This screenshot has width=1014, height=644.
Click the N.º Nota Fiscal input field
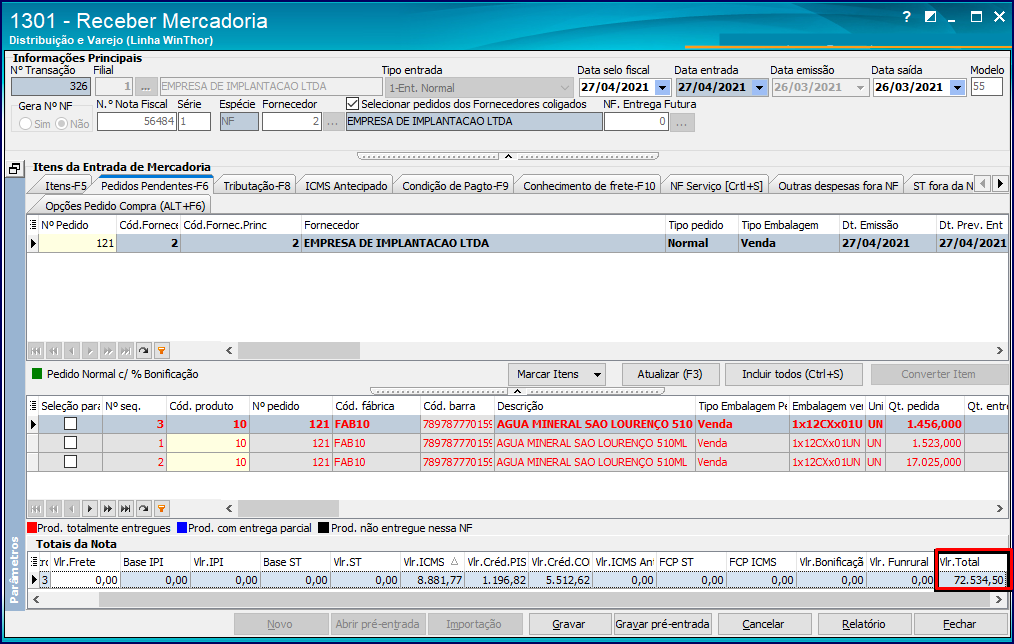[136, 122]
